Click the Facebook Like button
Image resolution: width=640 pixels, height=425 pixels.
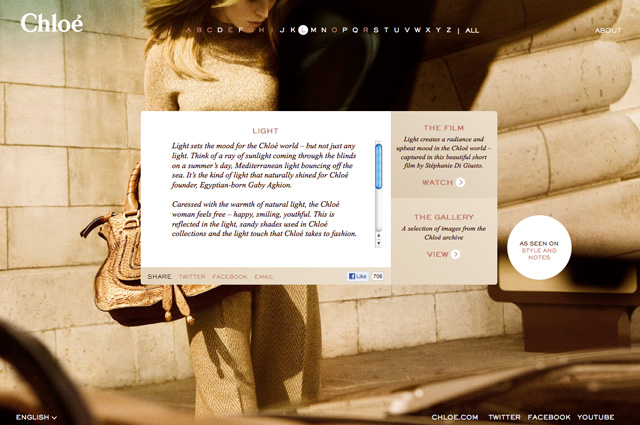[358, 276]
